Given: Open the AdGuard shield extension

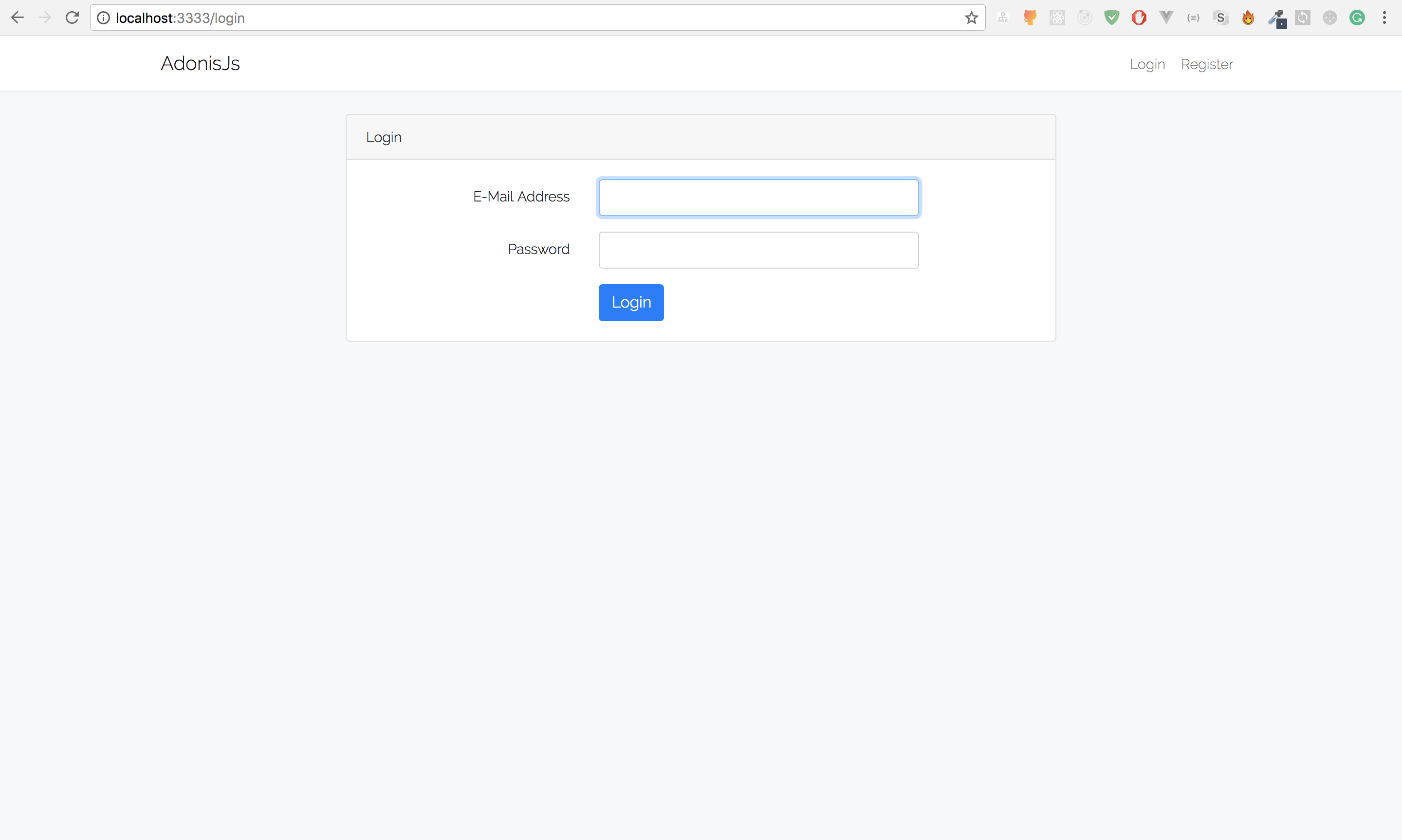Looking at the screenshot, I should (x=1112, y=18).
